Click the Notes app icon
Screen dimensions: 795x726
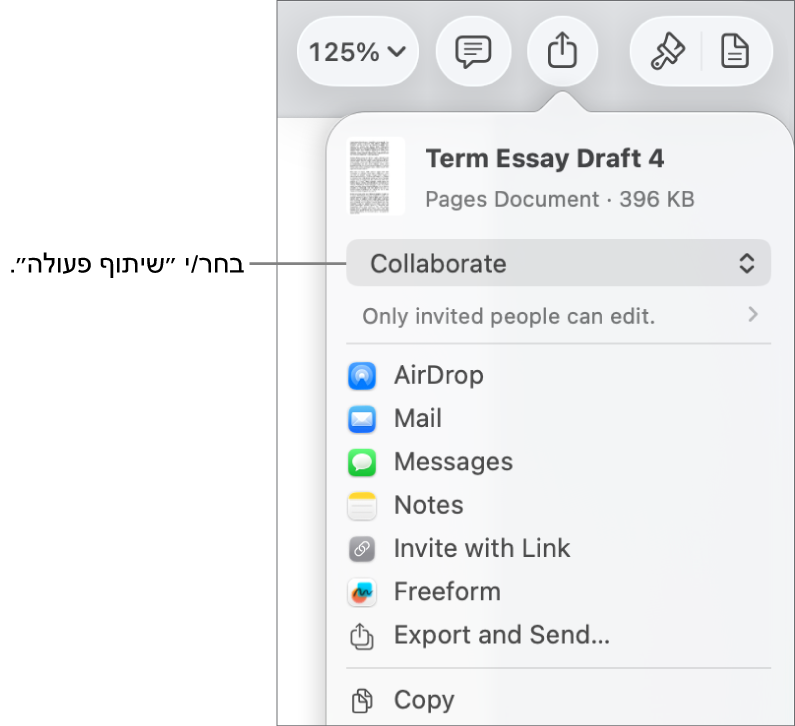(x=362, y=506)
